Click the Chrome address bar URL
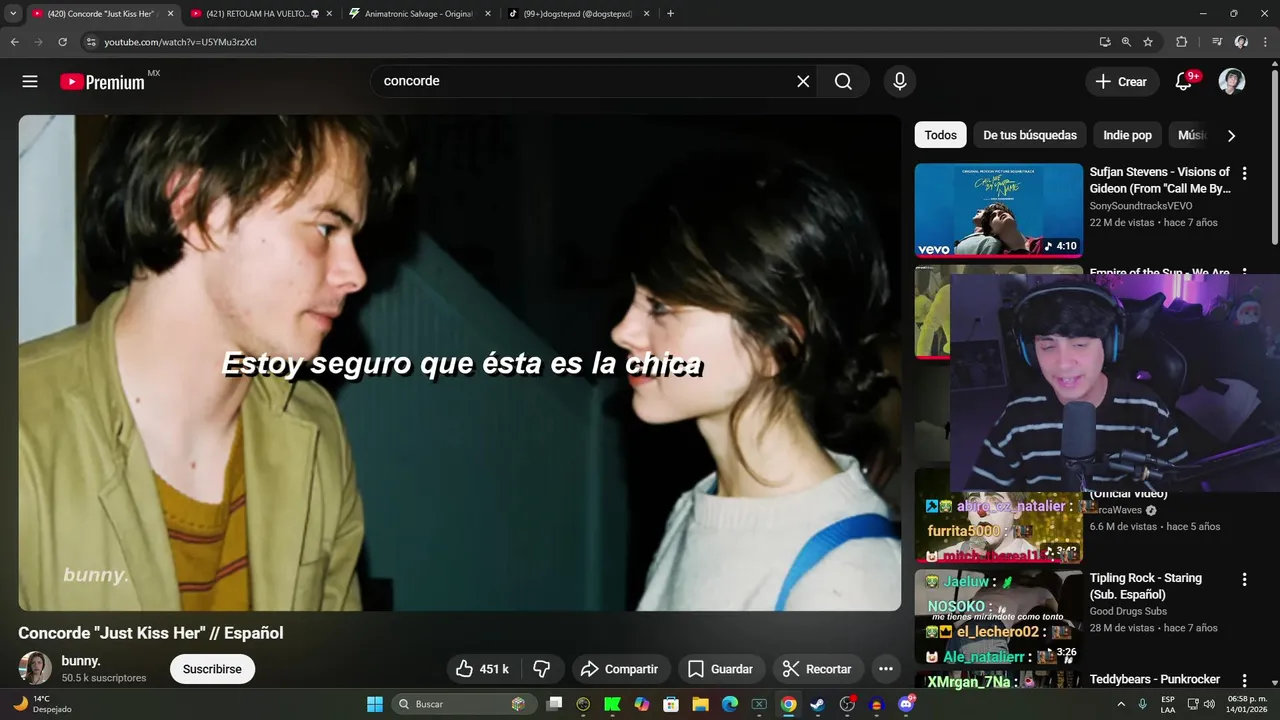The height and width of the screenshot is (720, 1280). coord(180,42)
